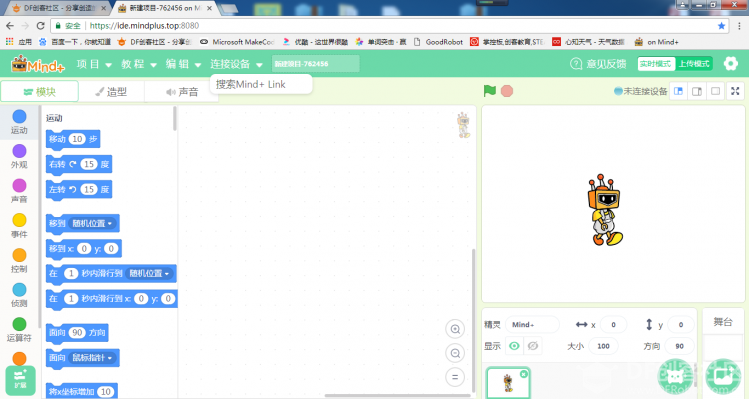Open the 项目 project menu
The image size is (749, 399).
coord(94,64)
